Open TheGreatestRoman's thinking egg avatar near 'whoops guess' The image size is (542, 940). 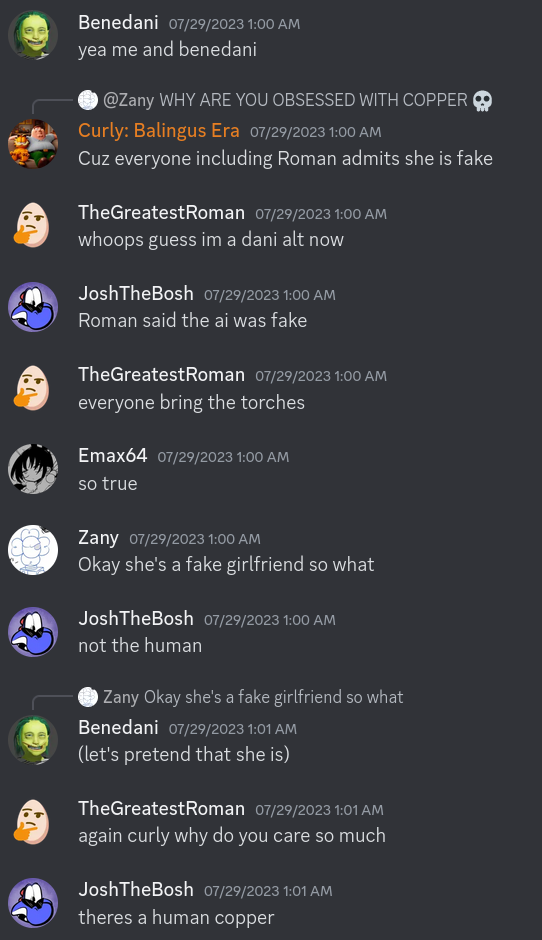33,225
